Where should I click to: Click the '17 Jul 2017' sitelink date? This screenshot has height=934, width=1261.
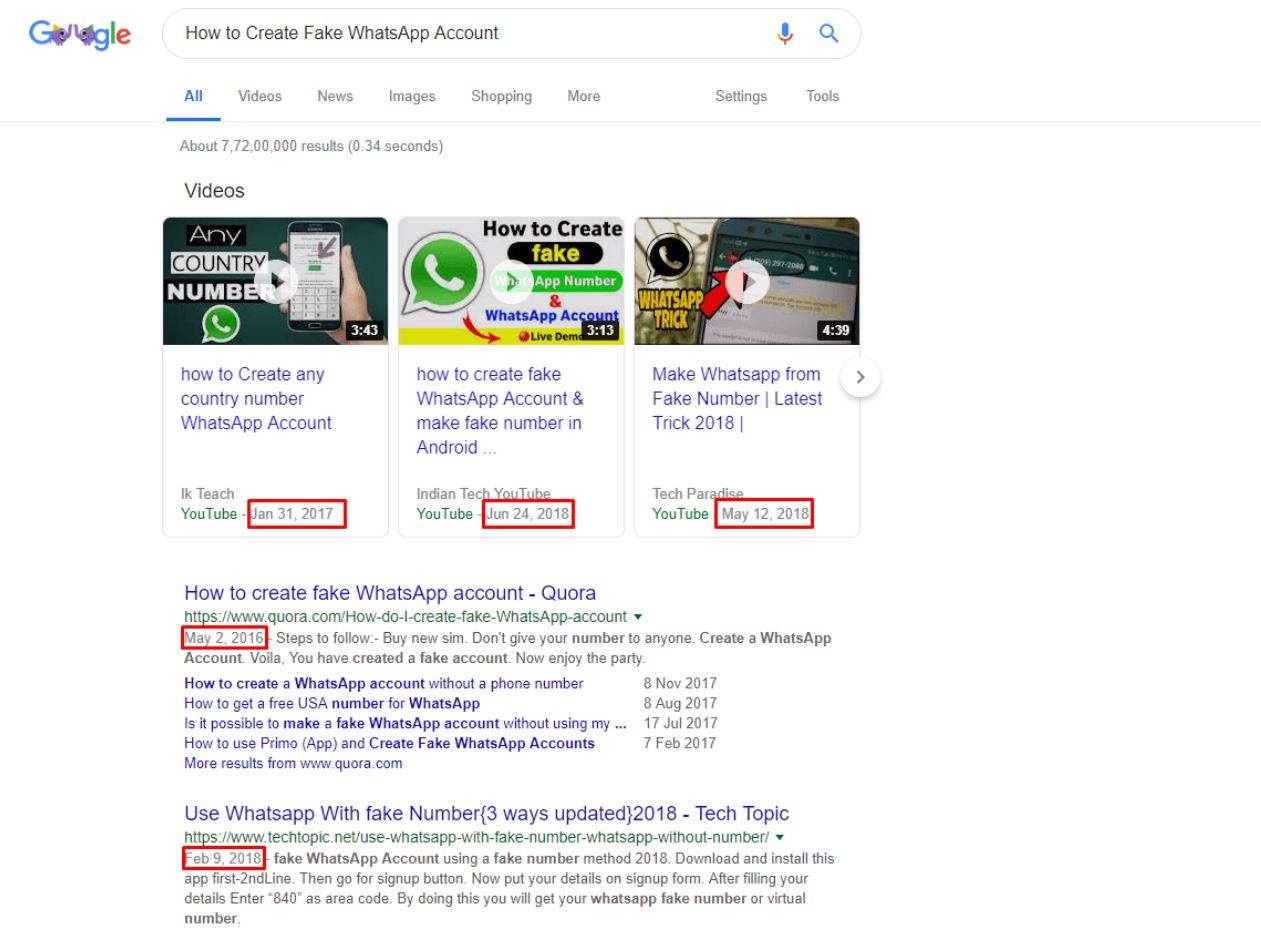click(679, 723)
